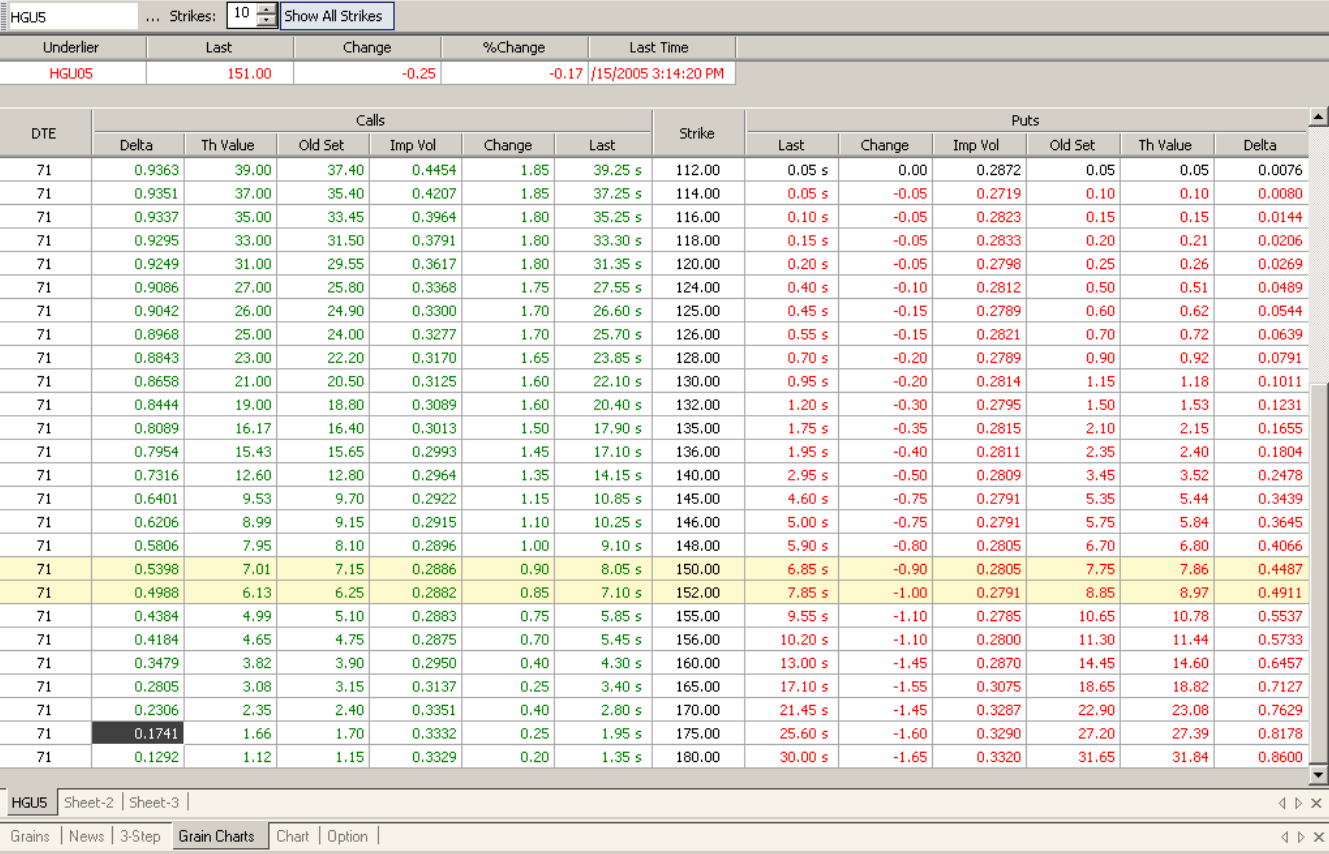Click scroll down arrow of options table
1329x854 pixels.
1318,774
